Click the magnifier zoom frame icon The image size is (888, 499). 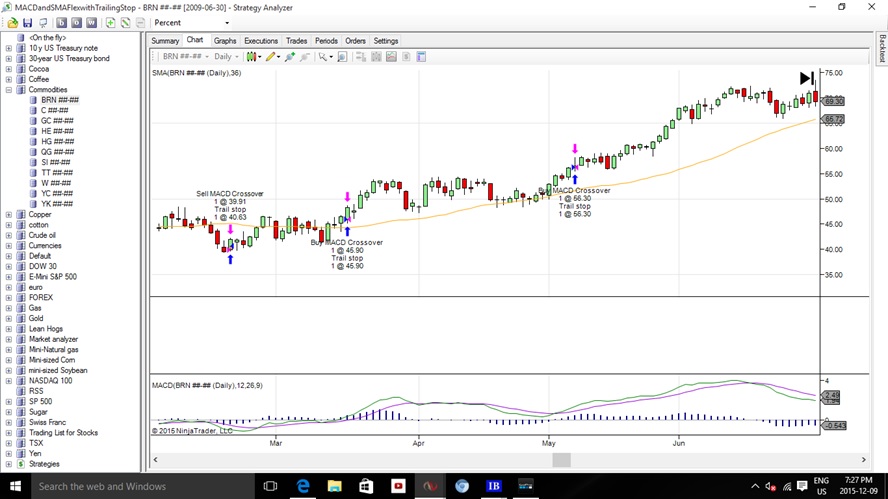click(x=342, y=57)
